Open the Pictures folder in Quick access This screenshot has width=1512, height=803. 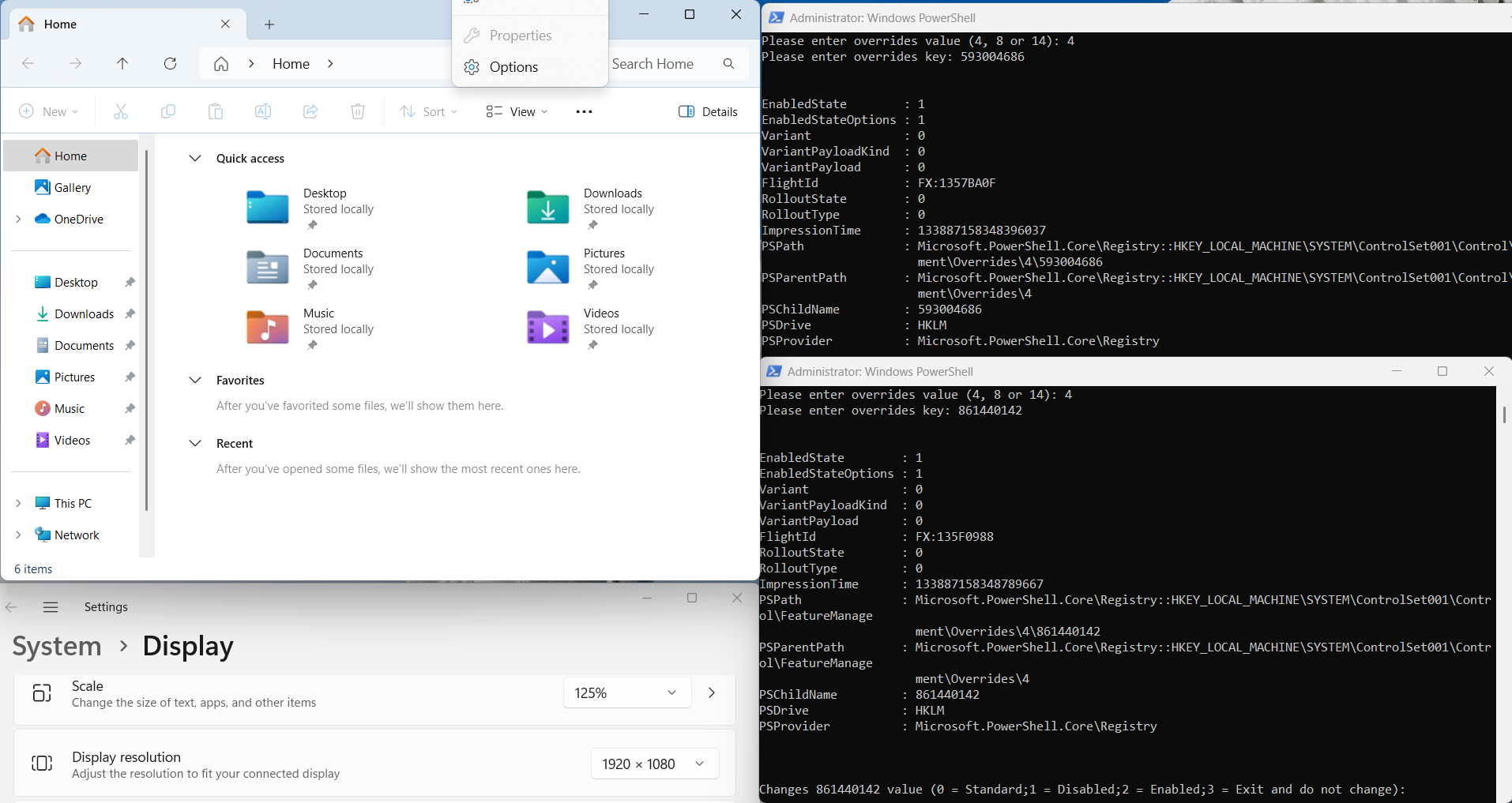pos(592,269)
